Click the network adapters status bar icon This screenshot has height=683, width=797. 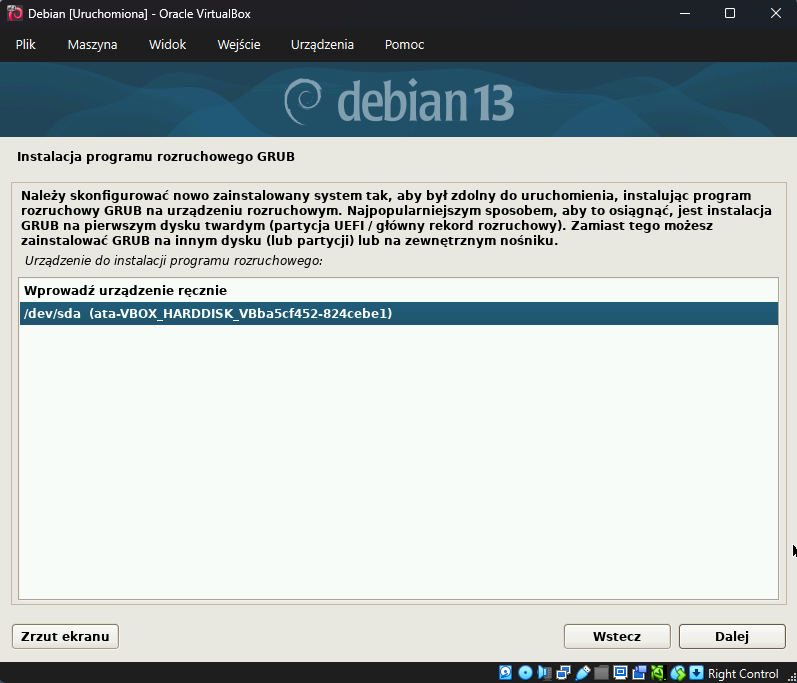tap(563, 673)
